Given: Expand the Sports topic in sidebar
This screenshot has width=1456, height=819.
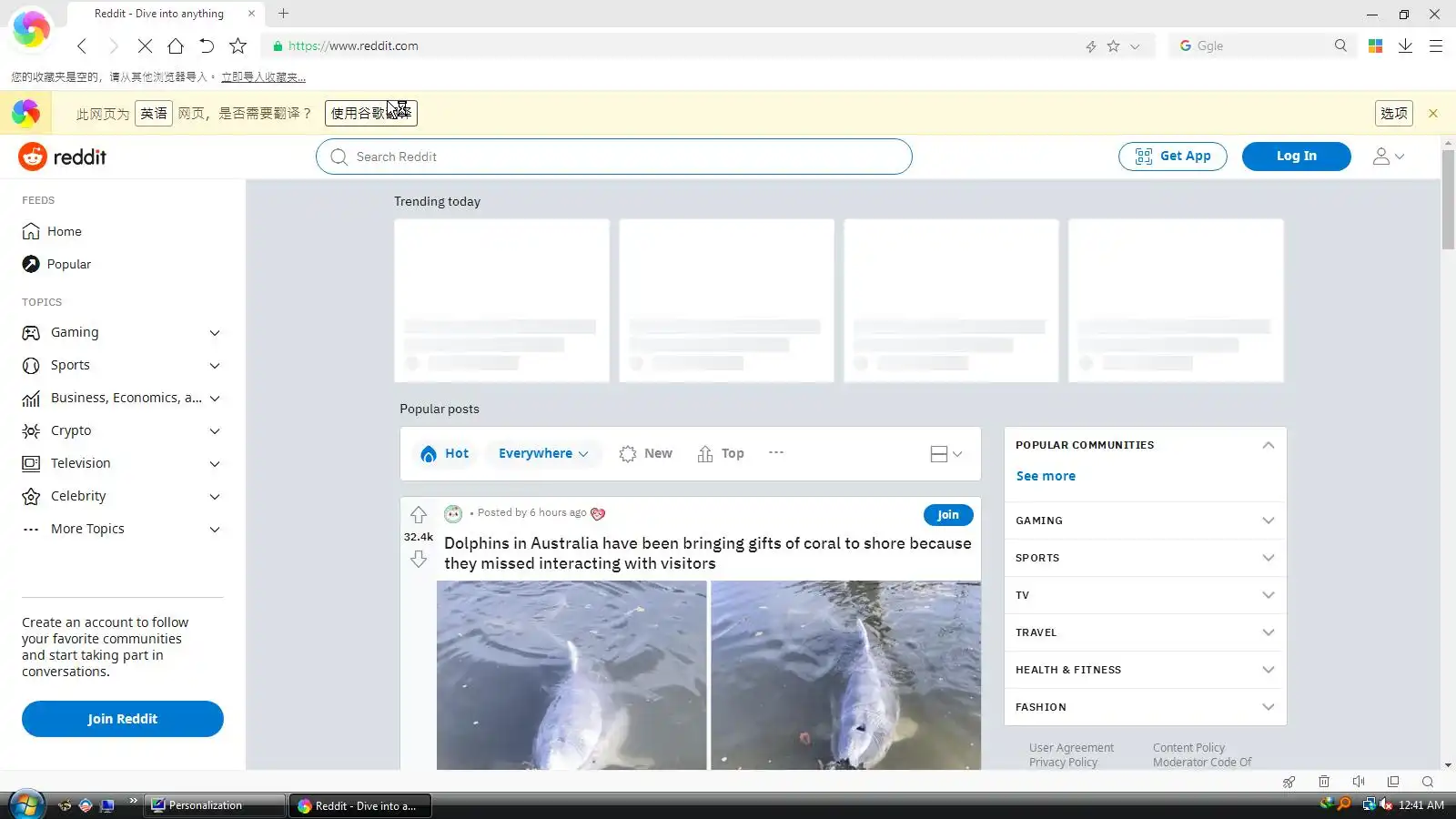Looking at the screenshot, I should coord(215,366).
